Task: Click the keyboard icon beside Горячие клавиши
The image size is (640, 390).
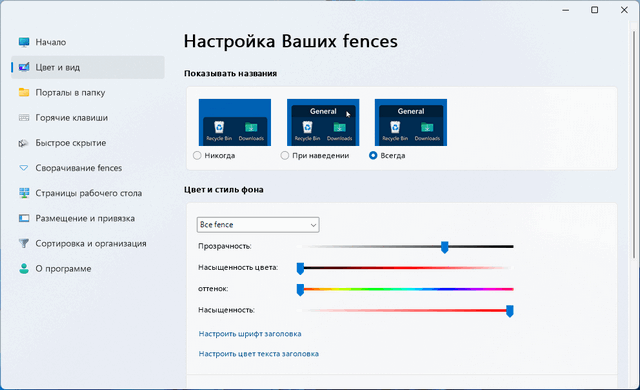Action: tap(24, 118)
